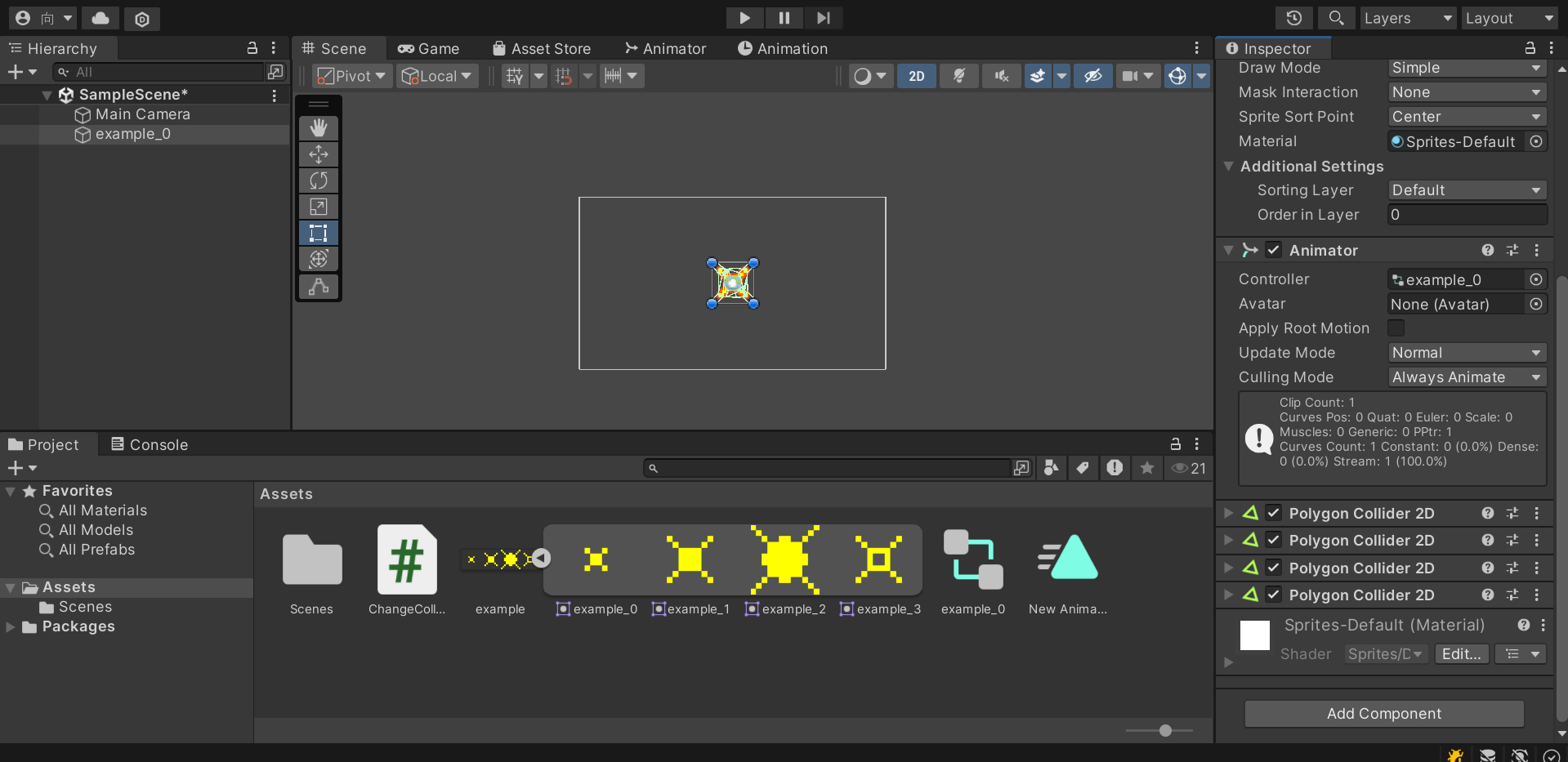Lock the Inspector panel

(x=1530, y=48)
